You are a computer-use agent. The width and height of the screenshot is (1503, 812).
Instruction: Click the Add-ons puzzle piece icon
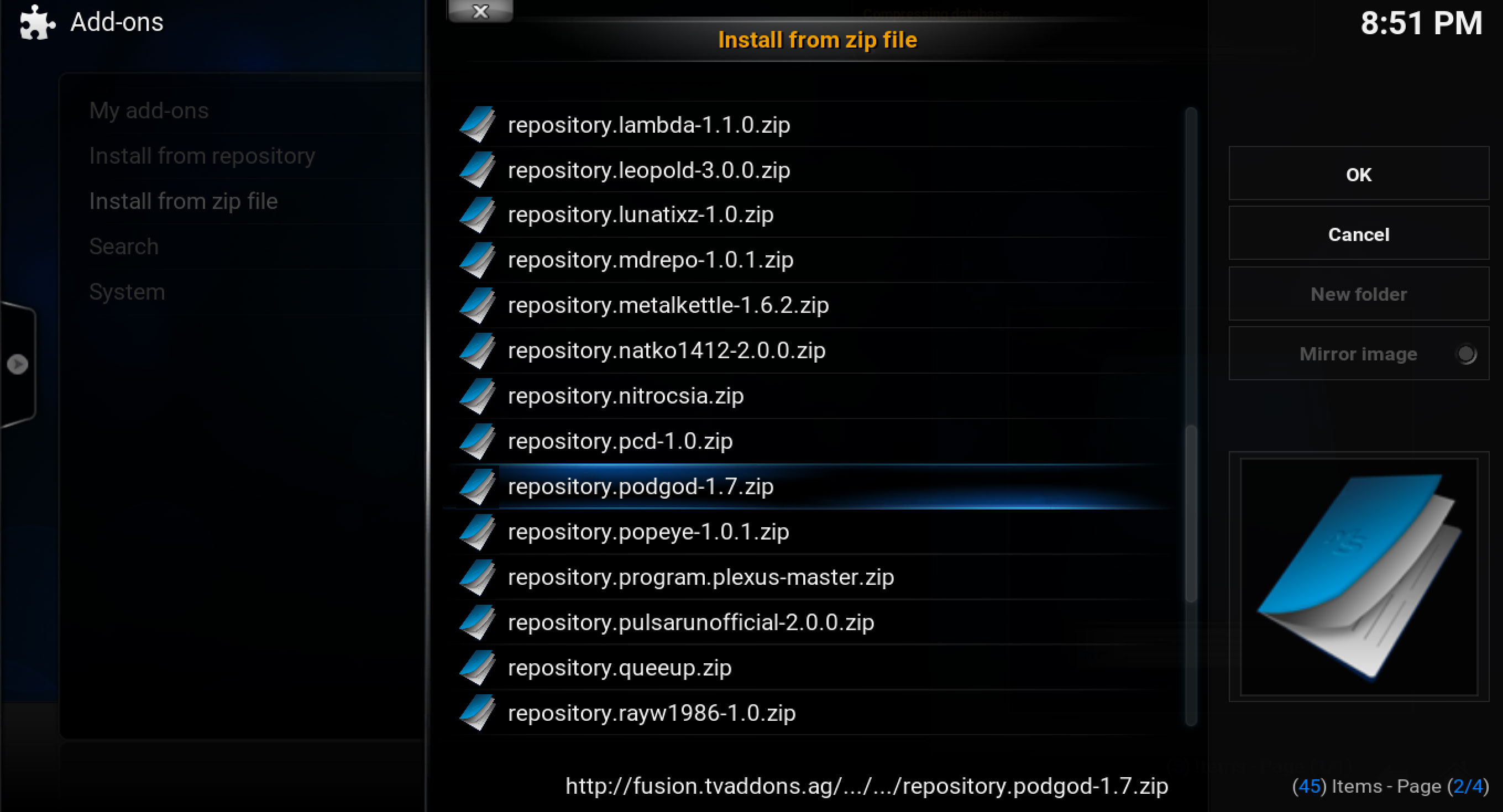(x=38, y=22)
